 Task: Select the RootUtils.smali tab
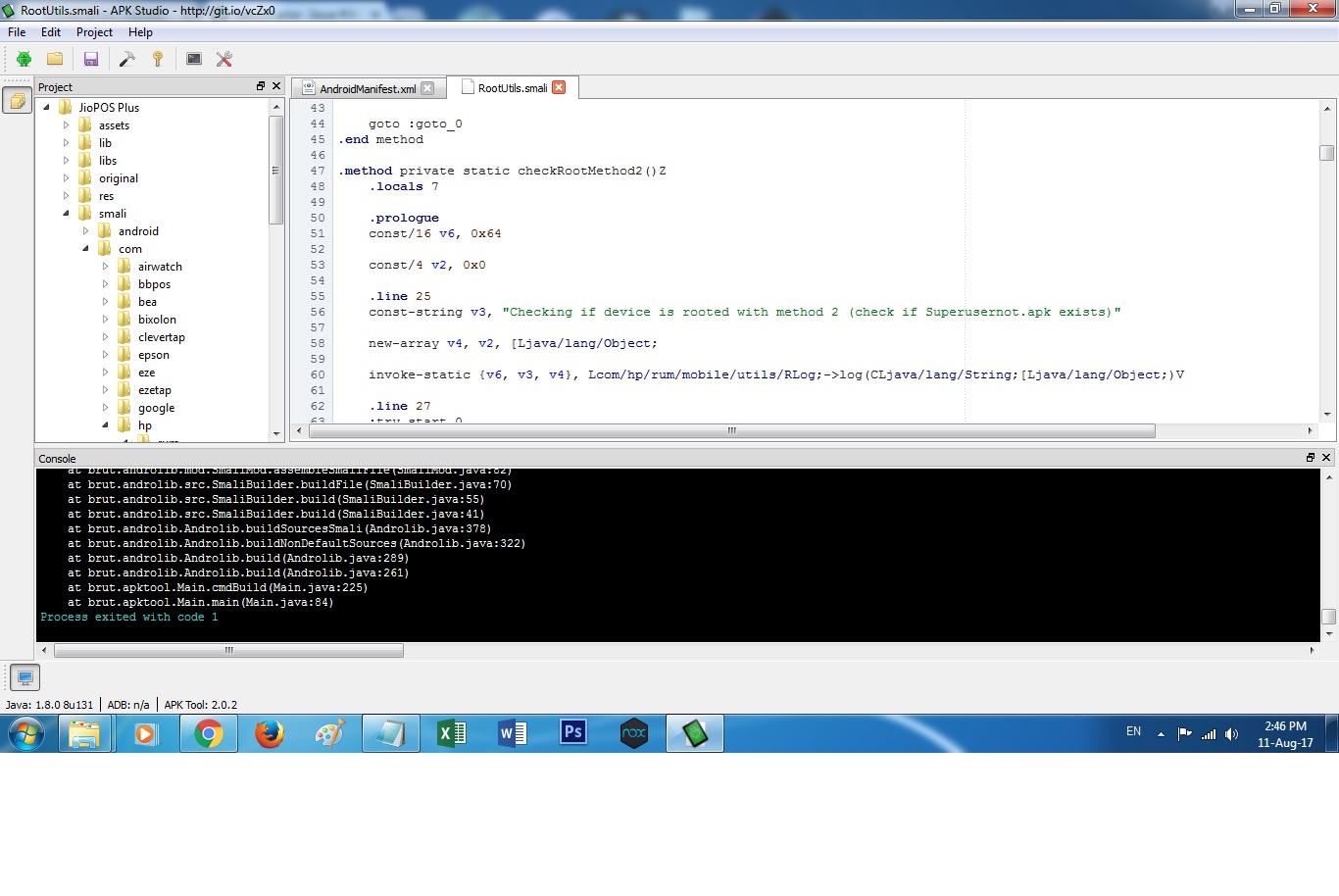513,87
